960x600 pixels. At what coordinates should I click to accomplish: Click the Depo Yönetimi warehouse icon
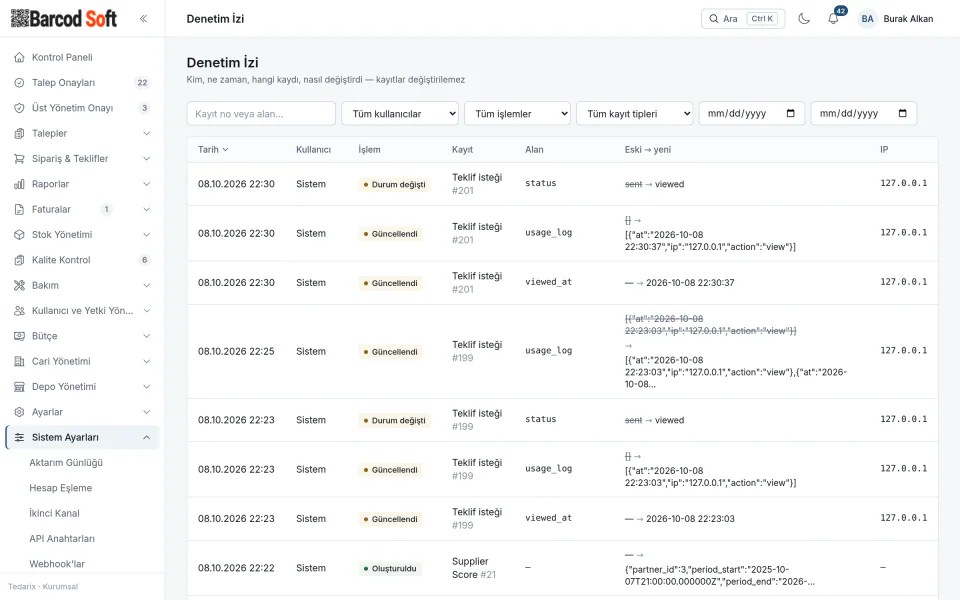20,387
